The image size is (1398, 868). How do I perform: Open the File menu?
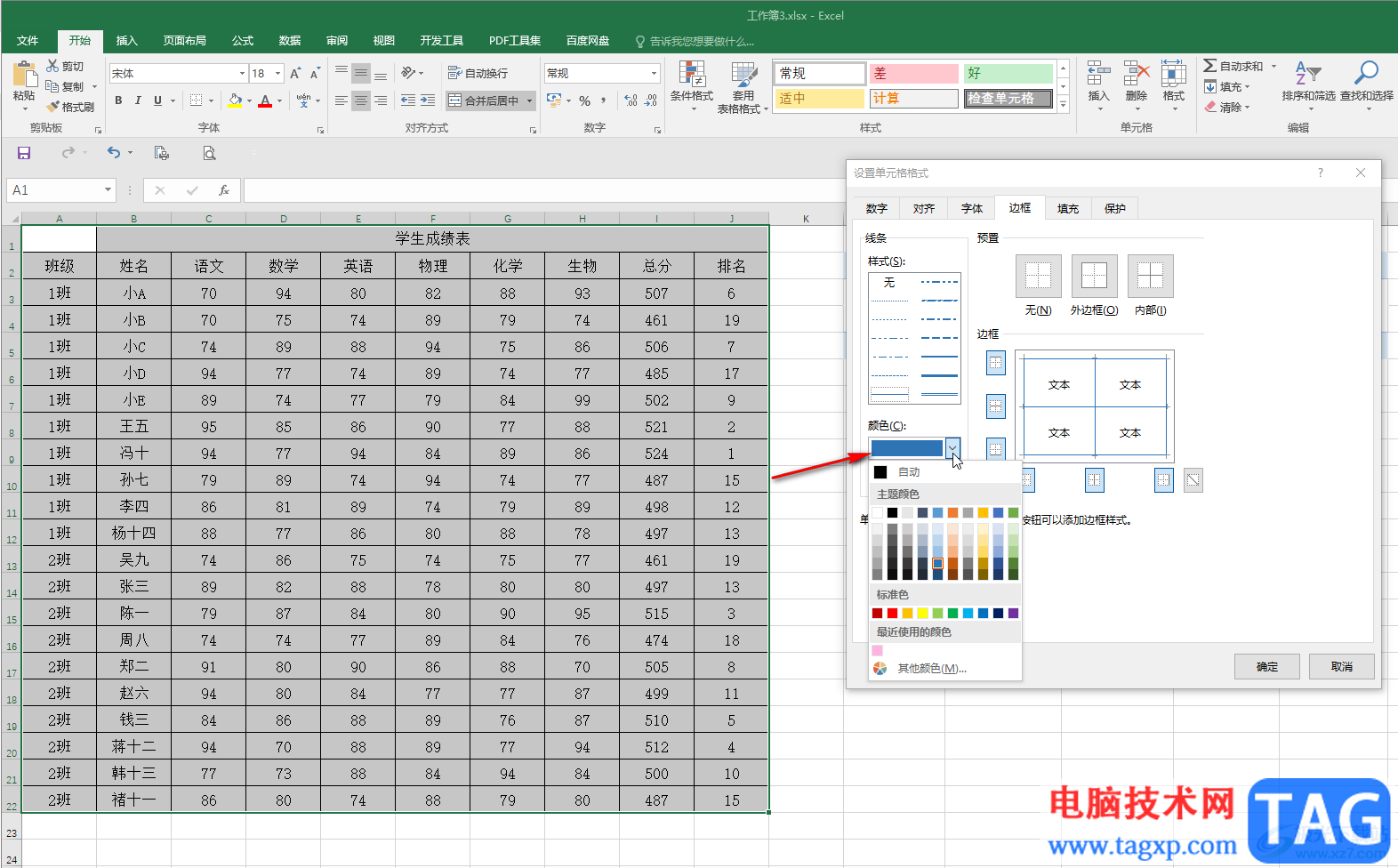click(28, 40)
